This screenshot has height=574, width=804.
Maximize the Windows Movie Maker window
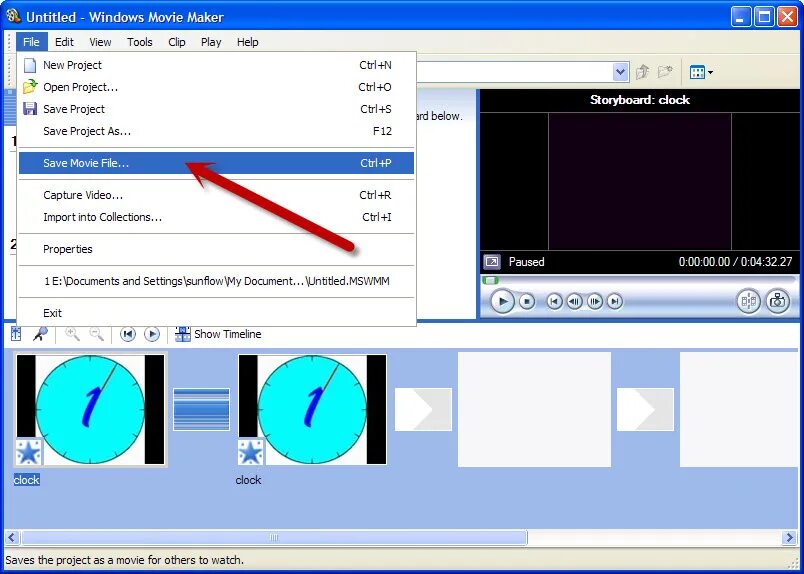[764, 17]
